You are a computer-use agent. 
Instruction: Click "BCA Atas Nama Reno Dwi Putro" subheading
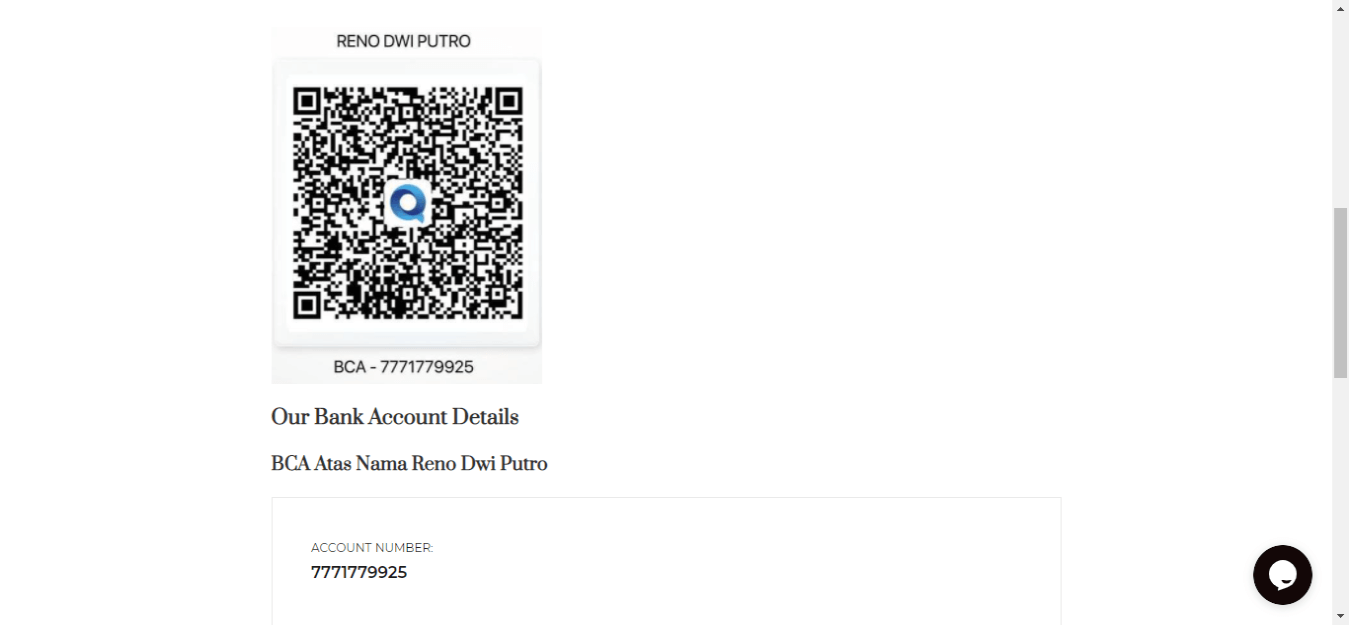[409, 464]
